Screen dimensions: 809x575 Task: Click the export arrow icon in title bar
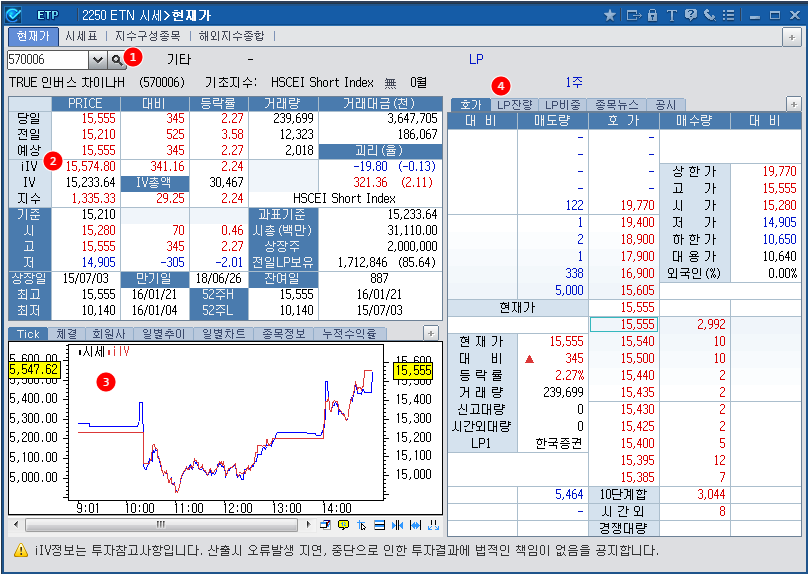coord(633,15)
